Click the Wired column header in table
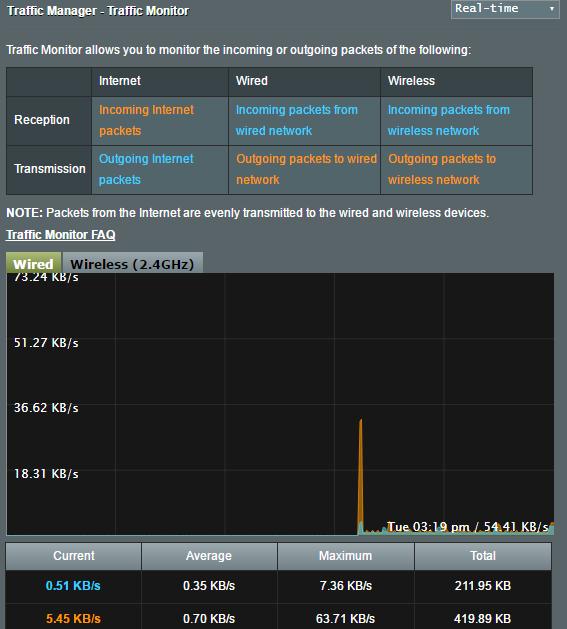The image size is (567, 629). [304, 82]
